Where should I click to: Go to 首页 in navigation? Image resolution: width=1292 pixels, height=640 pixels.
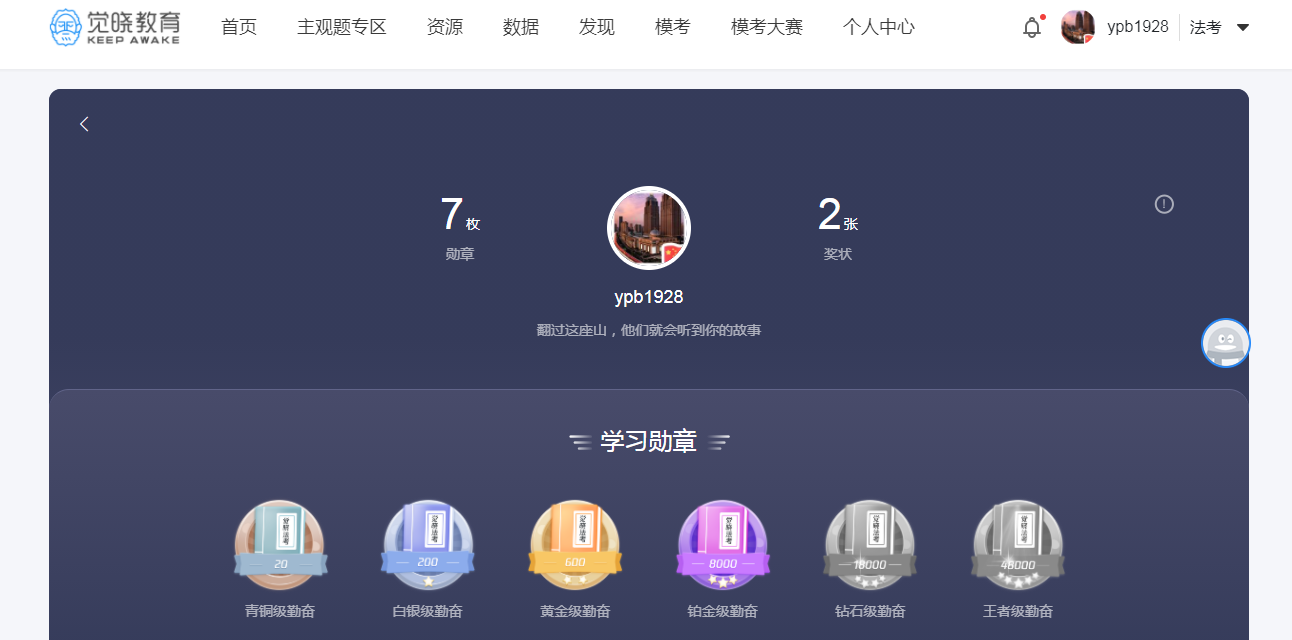(239, 27)
